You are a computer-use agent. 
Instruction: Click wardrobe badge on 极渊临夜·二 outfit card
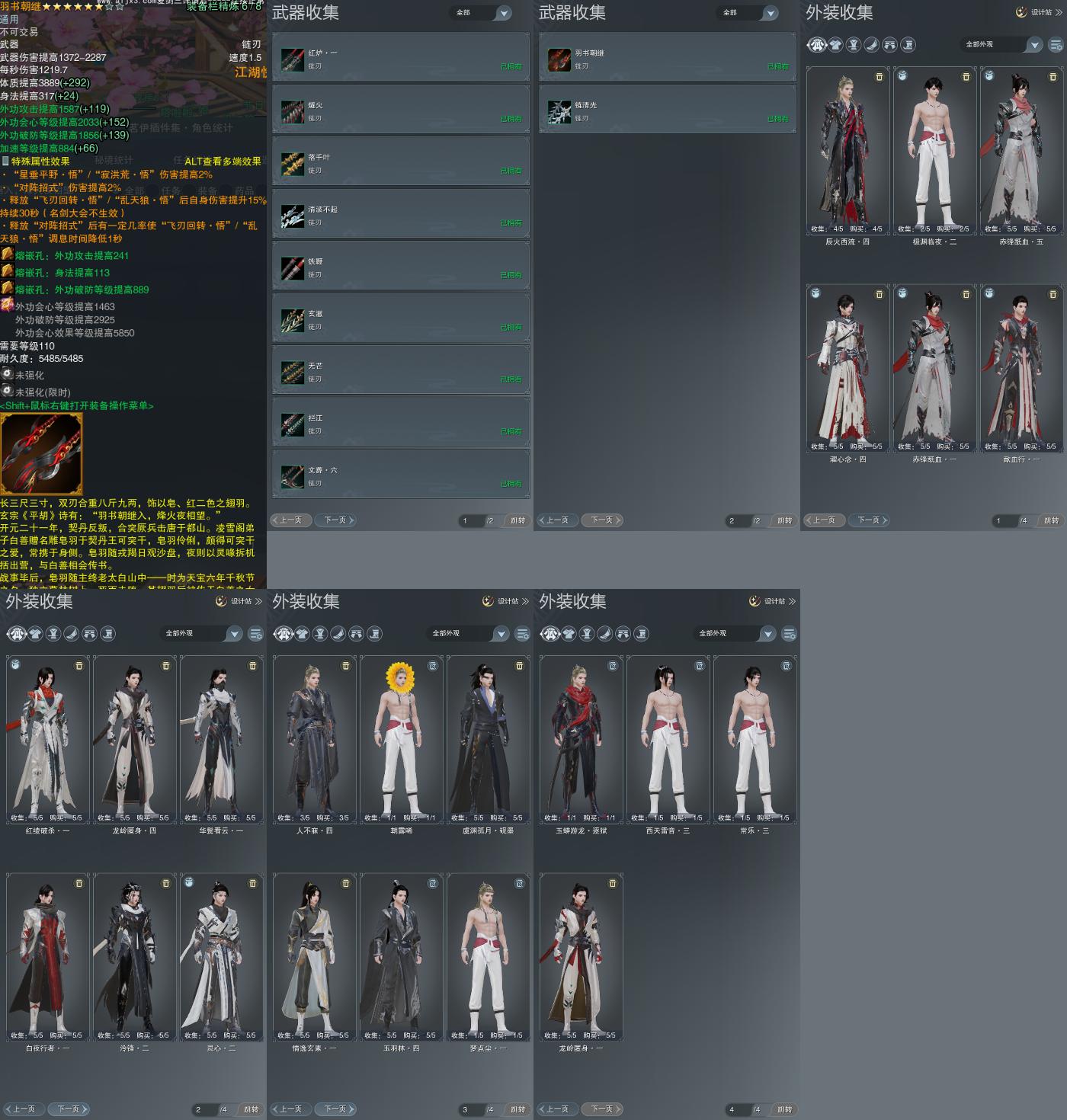(x=902, y=76)
